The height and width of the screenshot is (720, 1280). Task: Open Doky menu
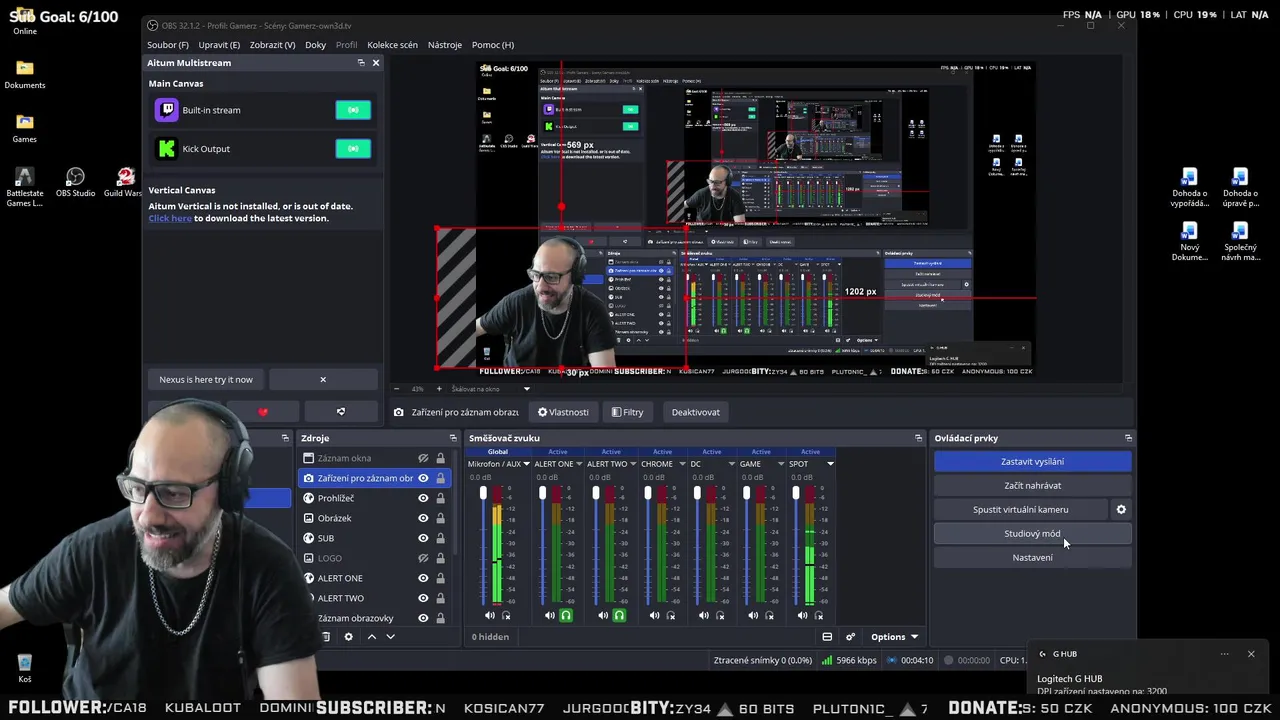[x=316, y=45]
